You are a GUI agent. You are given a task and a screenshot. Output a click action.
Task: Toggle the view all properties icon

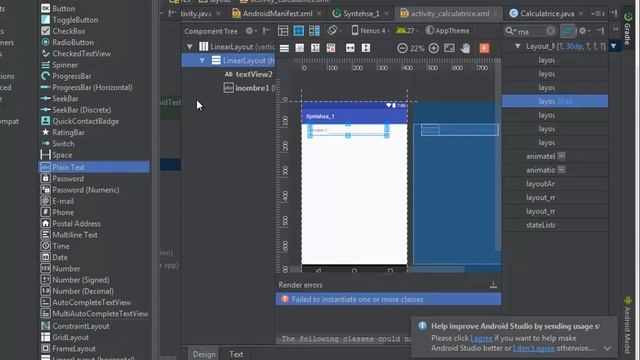tap(568, 31)
